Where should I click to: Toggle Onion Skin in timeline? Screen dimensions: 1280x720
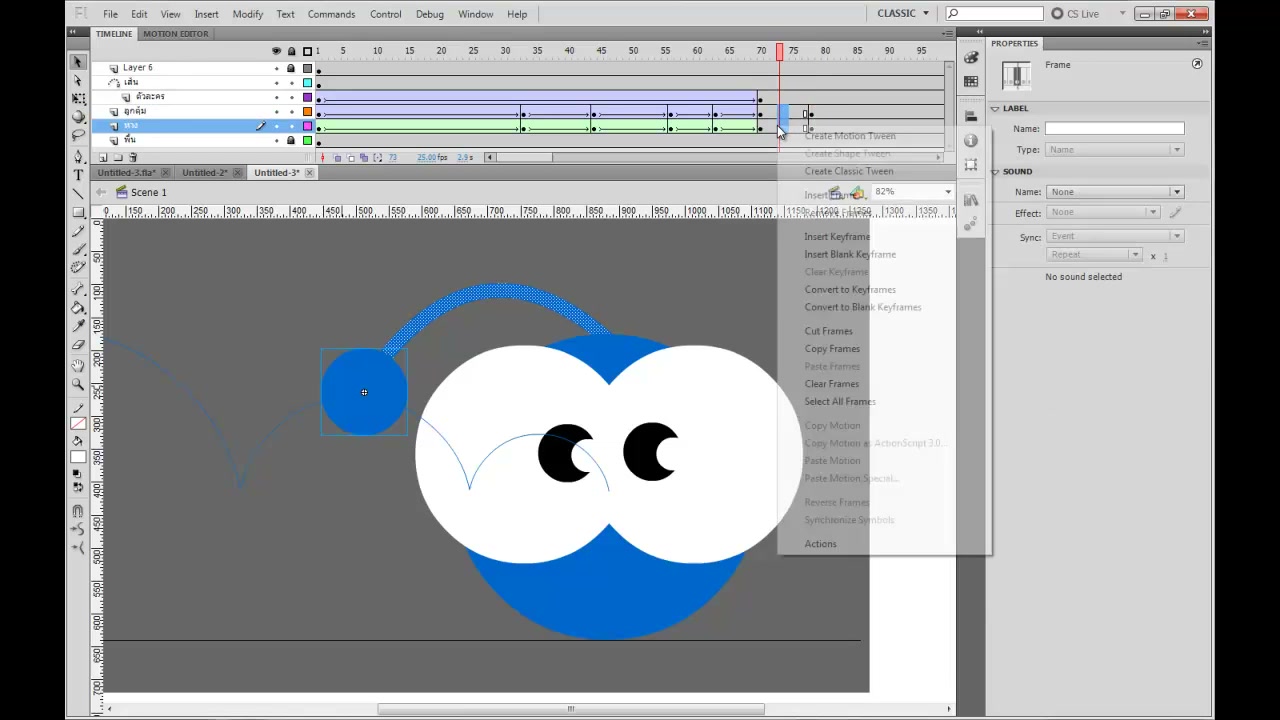337,158
